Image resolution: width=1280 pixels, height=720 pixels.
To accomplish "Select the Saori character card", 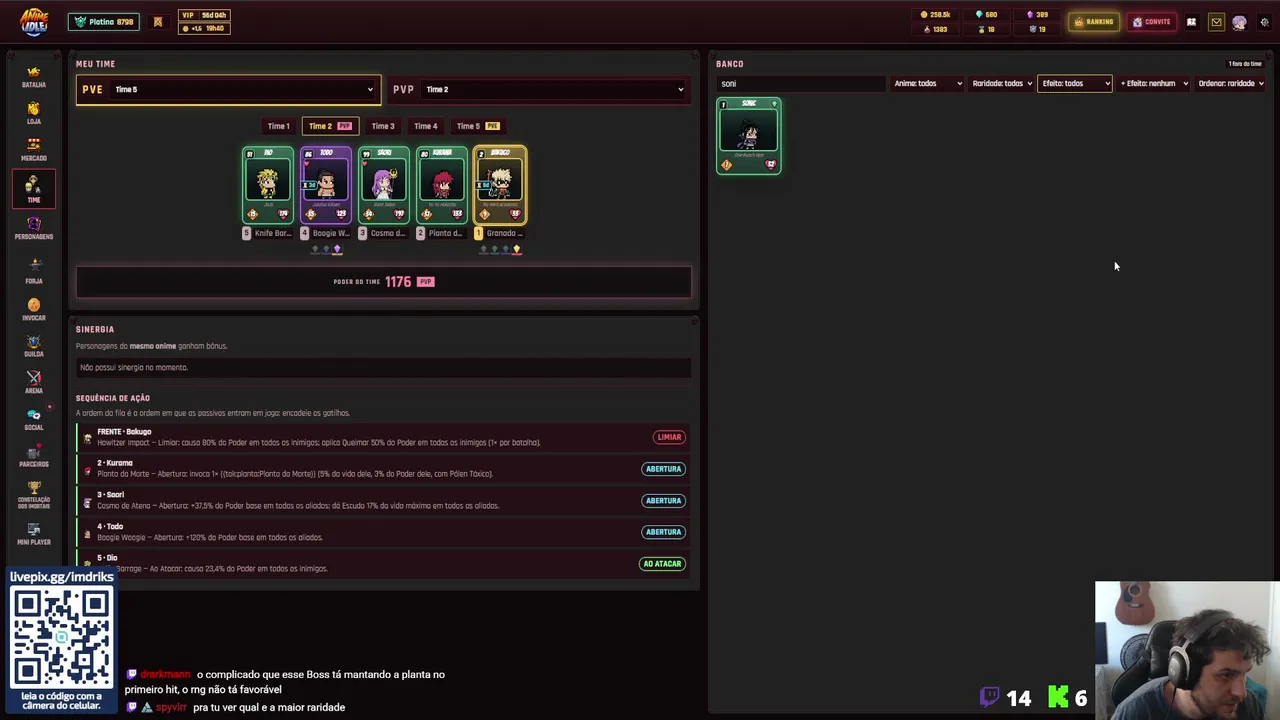I will tap(384, 185).
